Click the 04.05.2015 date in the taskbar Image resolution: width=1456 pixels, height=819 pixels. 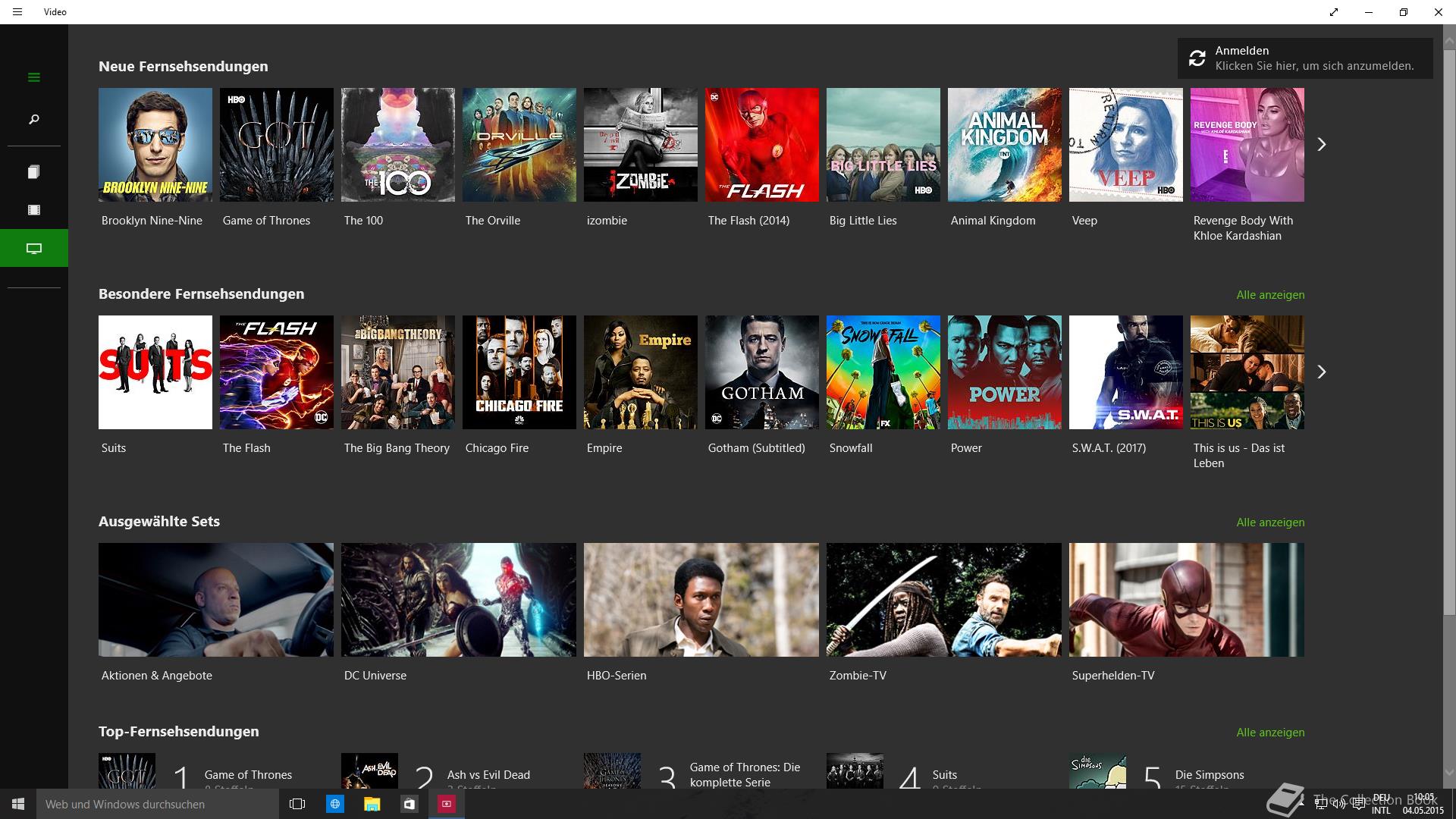tap(1423, 811)
